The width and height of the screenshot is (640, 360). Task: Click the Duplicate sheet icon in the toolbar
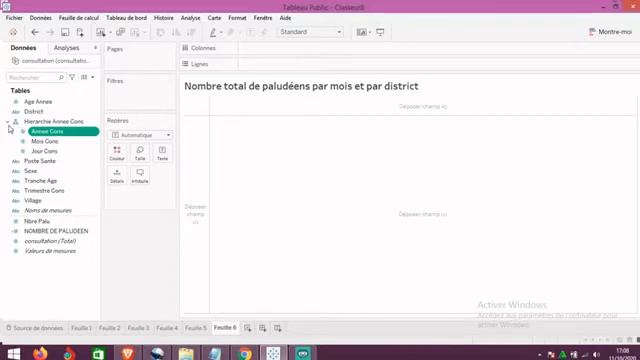pos(120,32)
